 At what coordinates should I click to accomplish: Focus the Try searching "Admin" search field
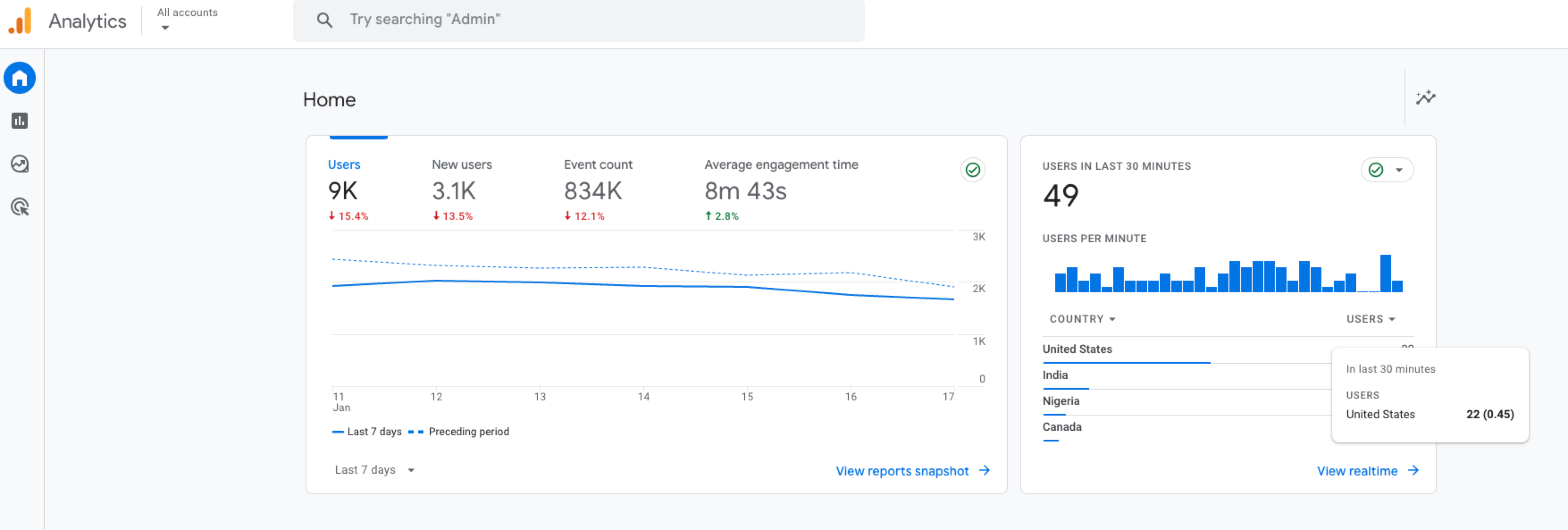pos(578,20)
